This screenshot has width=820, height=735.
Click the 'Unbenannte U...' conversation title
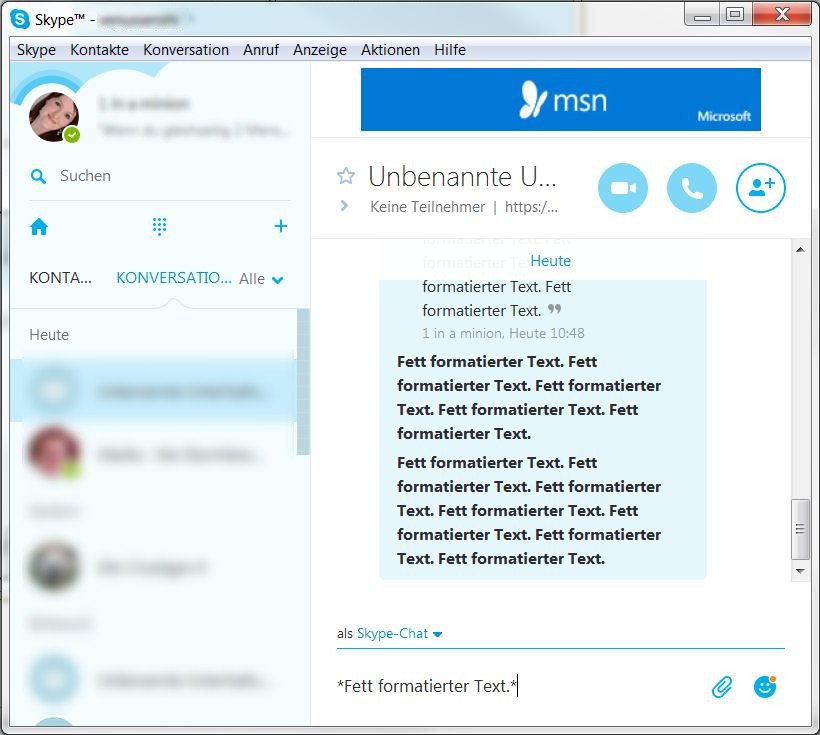click(x=462, y=176)
